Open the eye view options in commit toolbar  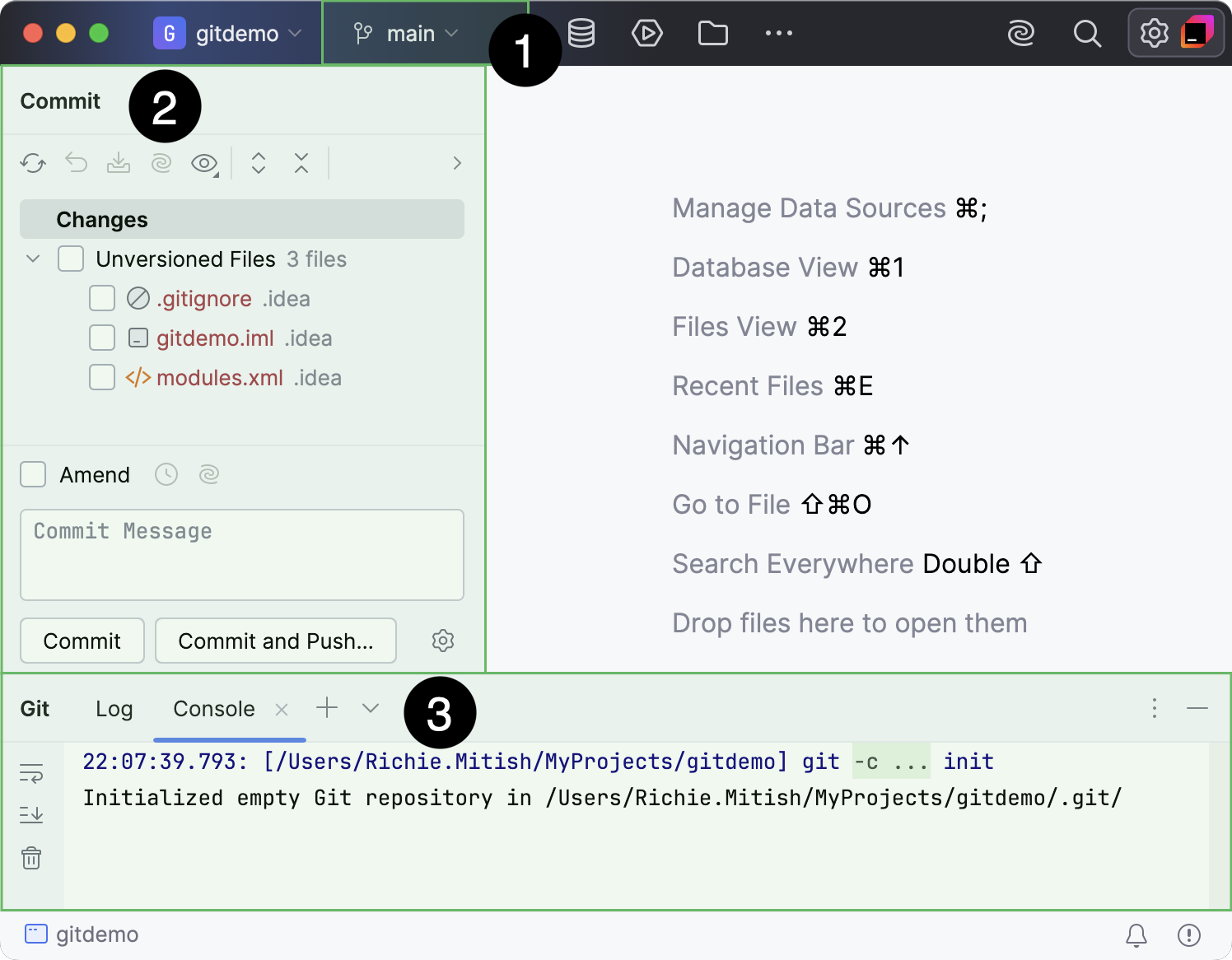coord(203,162)
